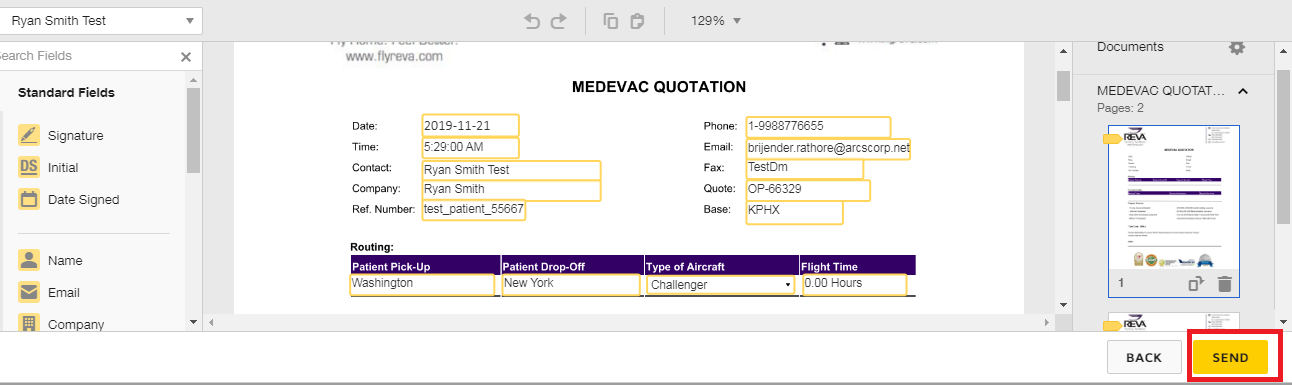The height and width of the screenshot is (385, 1292).
Task: Click the Flight Time field 0.00 Hours
Action: (x=854, y=284)
